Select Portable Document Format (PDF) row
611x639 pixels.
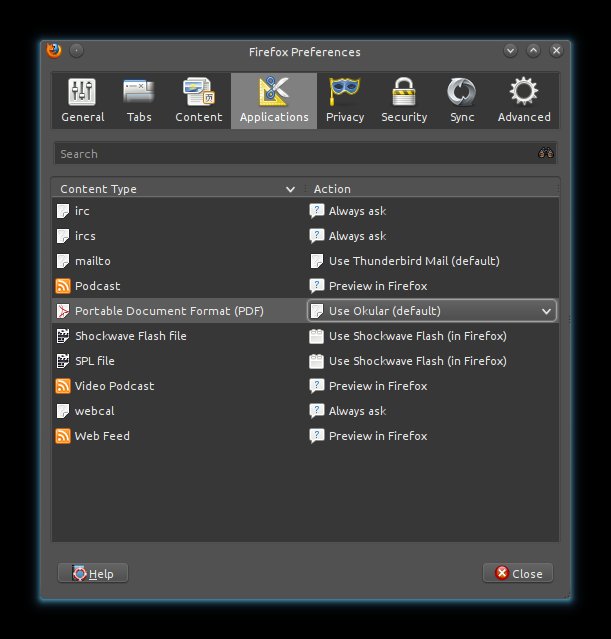(x=305, y=311)
